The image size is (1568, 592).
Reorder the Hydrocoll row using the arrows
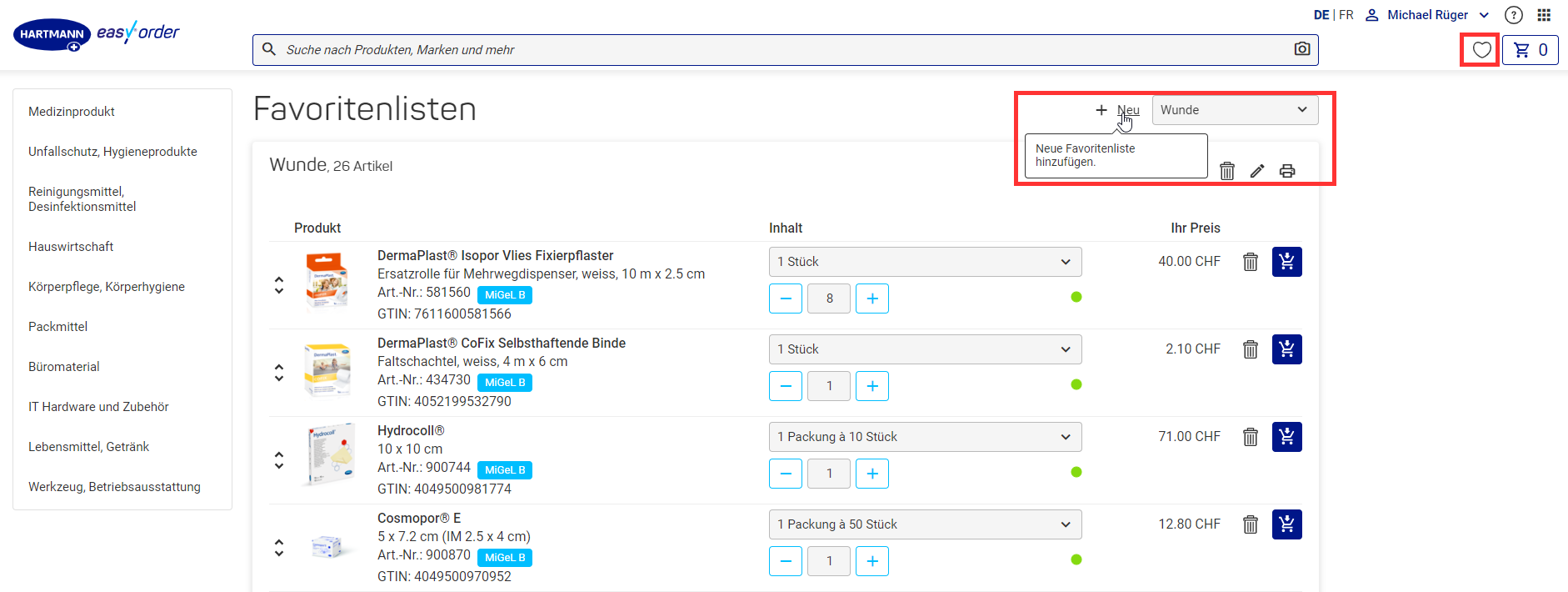[x=279, y=460]
